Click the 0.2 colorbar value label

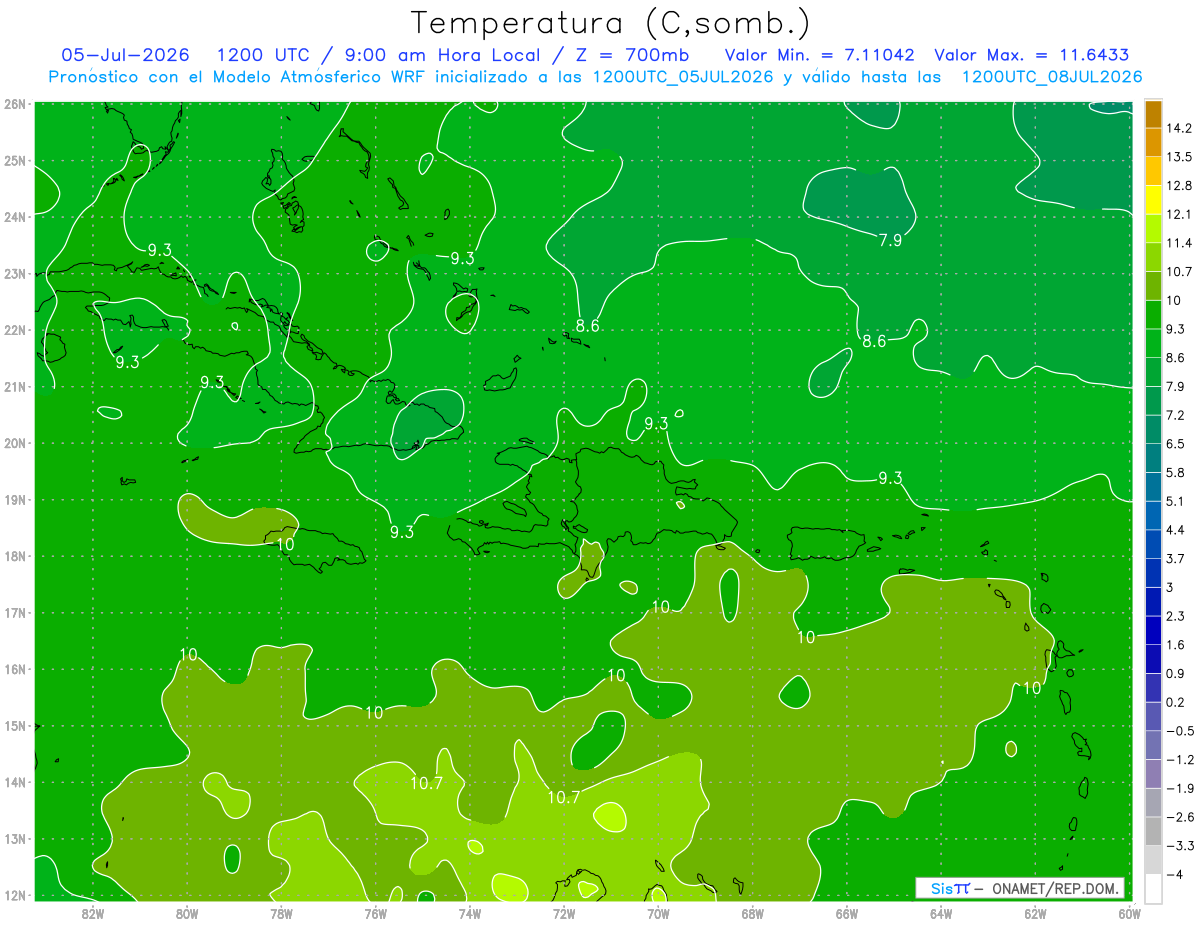1176,703
